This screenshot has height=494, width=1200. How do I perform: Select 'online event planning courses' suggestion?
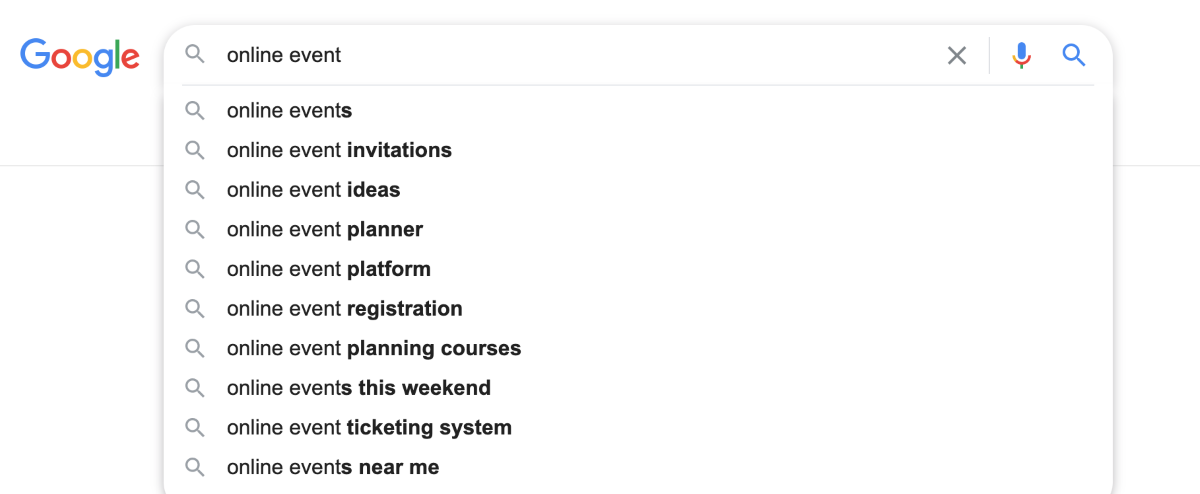[638, 348]
